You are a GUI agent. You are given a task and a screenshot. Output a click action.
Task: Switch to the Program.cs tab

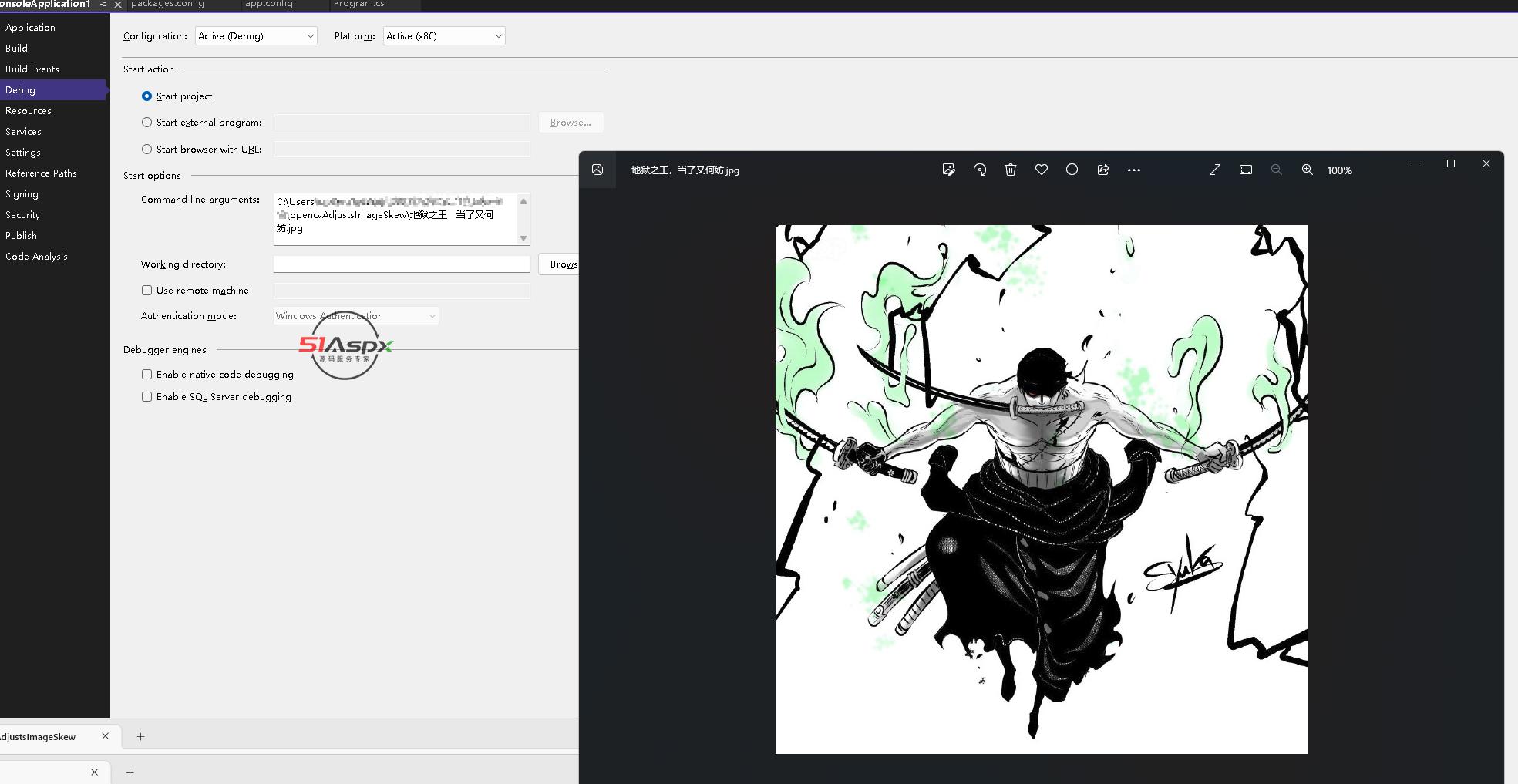[359, 4]
